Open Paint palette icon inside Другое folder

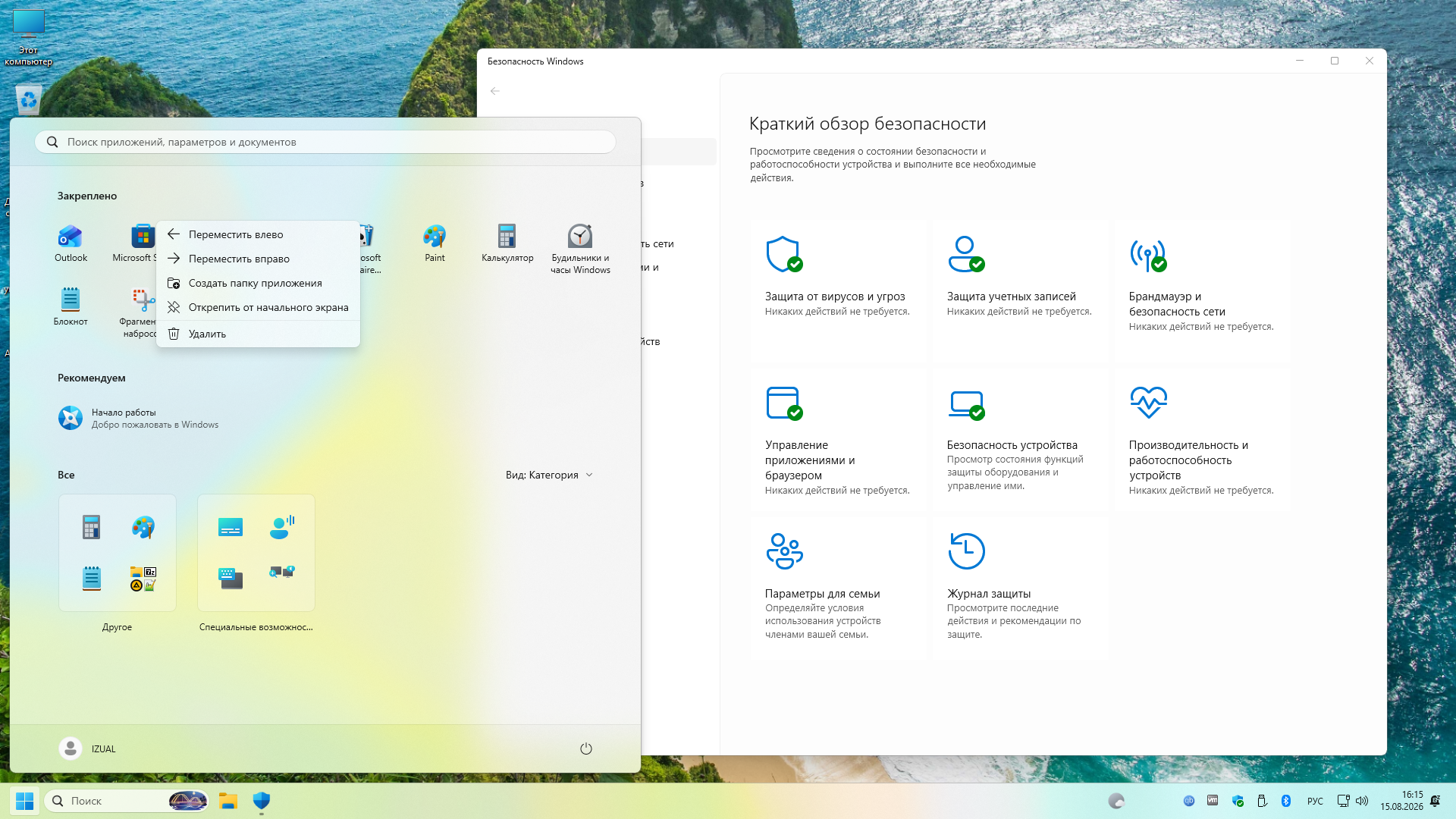(x=143, y=527)
